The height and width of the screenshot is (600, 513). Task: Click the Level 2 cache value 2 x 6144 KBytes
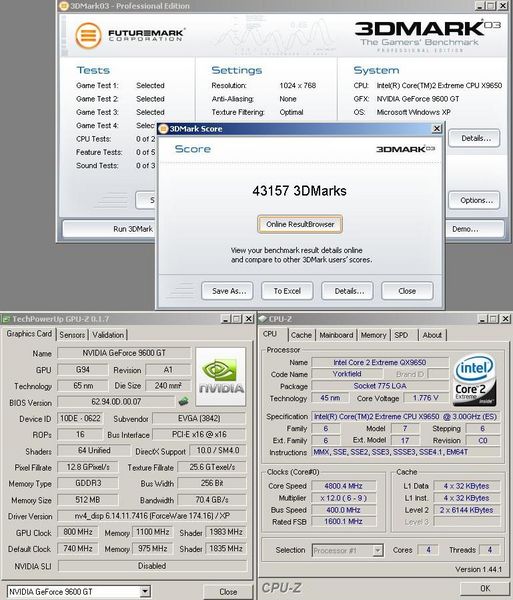pyautogui.click(x=466, y=510)
